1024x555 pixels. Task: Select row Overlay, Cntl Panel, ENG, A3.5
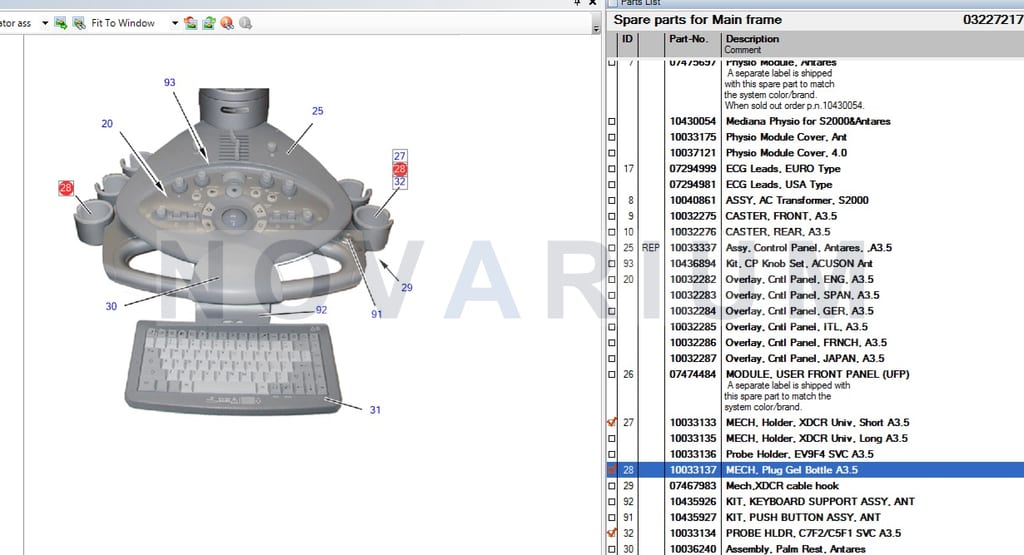(815, 279)
